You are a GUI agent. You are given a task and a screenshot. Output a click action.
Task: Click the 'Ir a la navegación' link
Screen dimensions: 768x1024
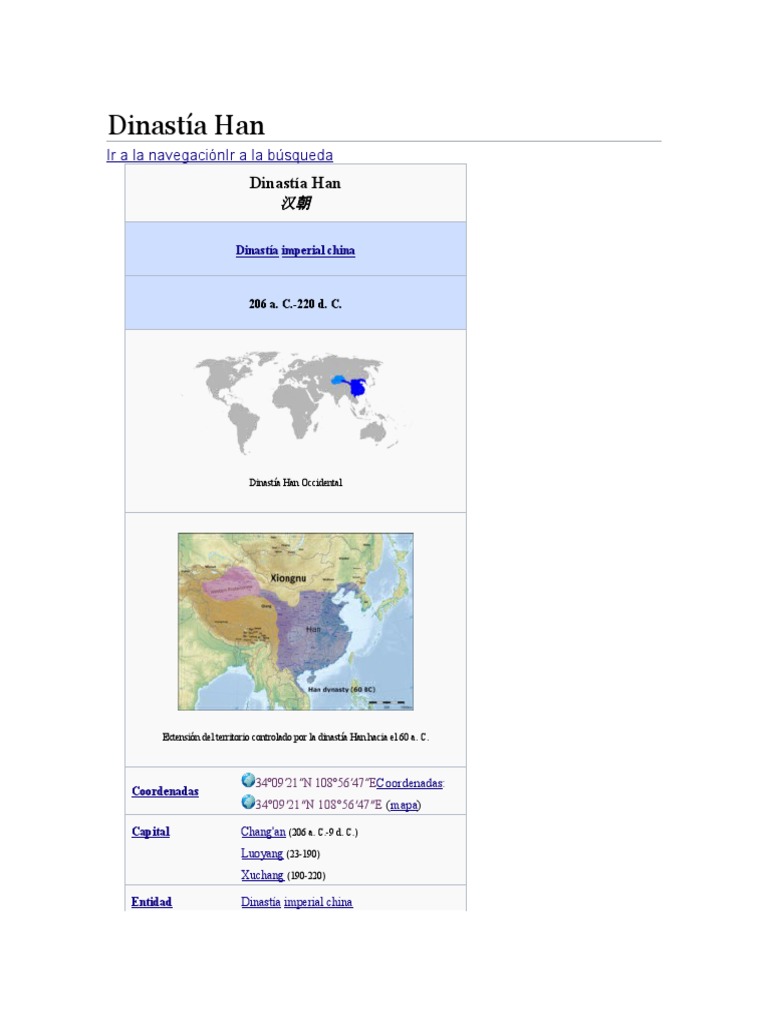pos(166,155)
